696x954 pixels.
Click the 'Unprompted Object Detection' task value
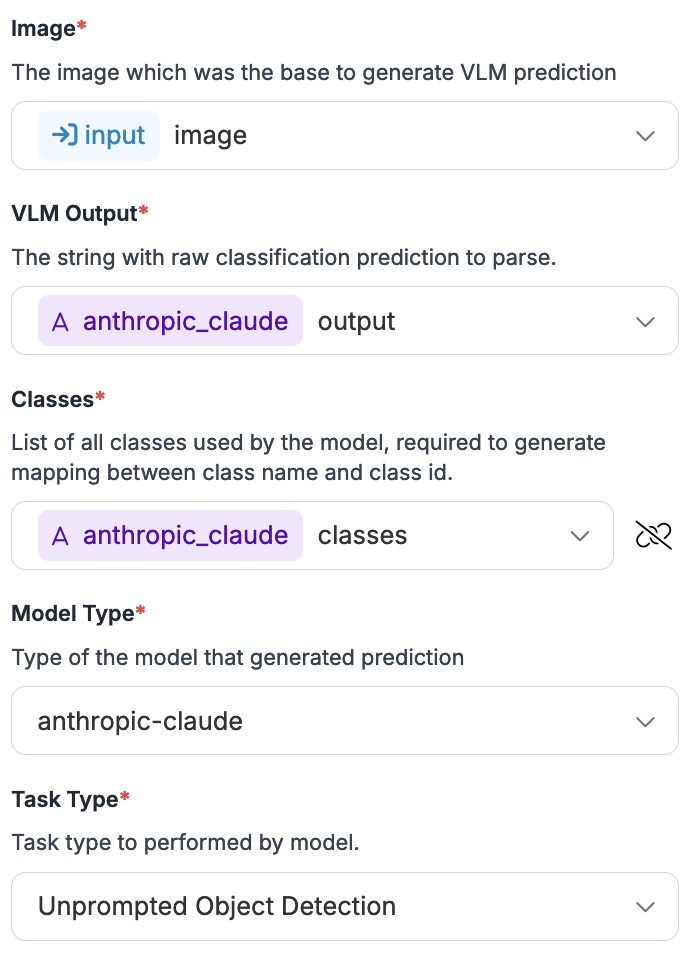point(216,907)
